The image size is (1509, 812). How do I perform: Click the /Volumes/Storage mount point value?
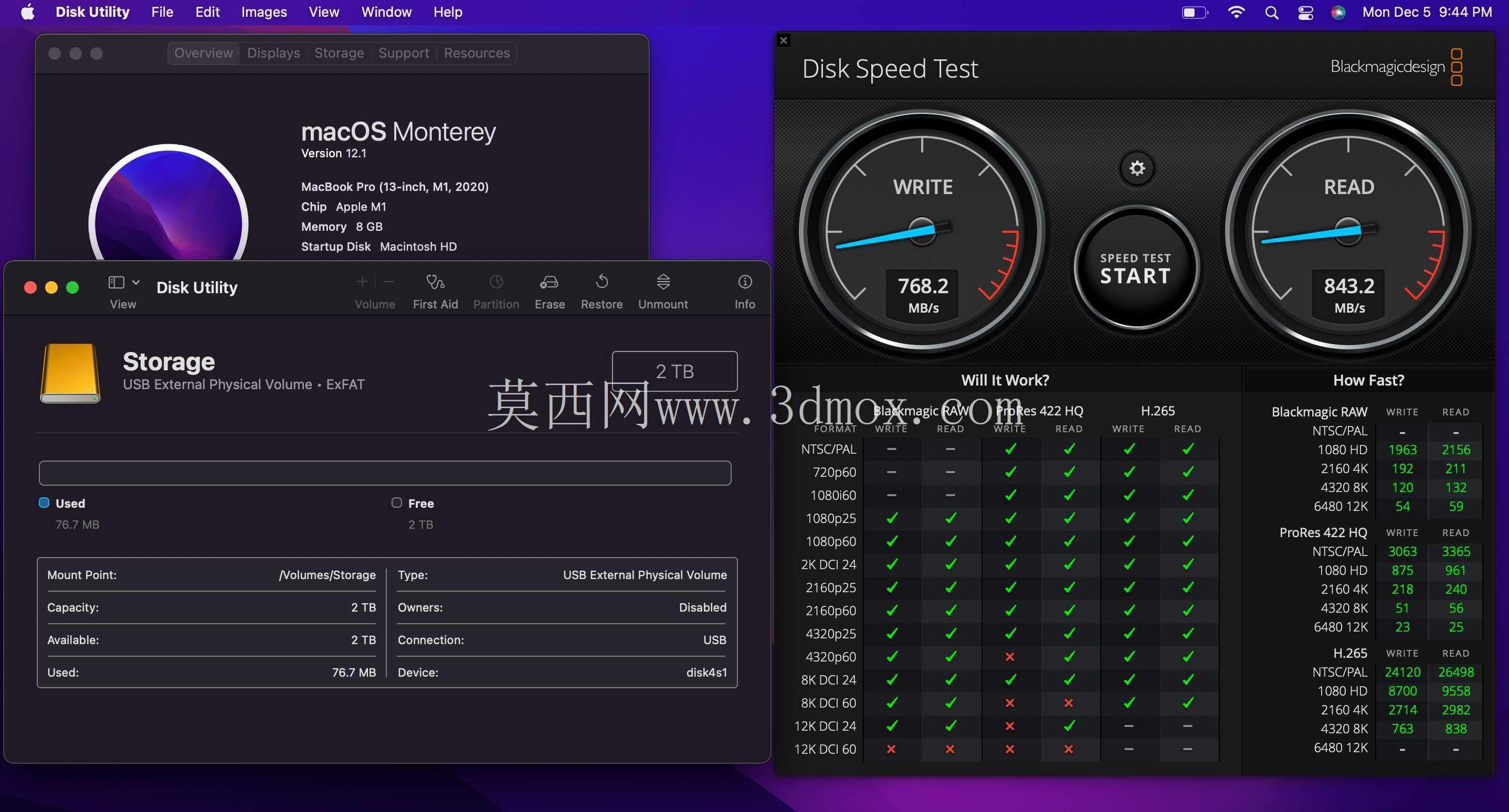point(327,575)
